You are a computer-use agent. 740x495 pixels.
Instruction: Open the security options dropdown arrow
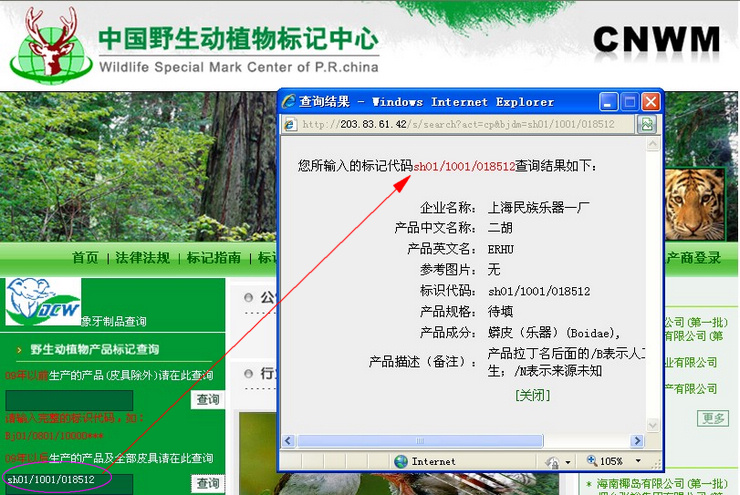coord(568,462)
